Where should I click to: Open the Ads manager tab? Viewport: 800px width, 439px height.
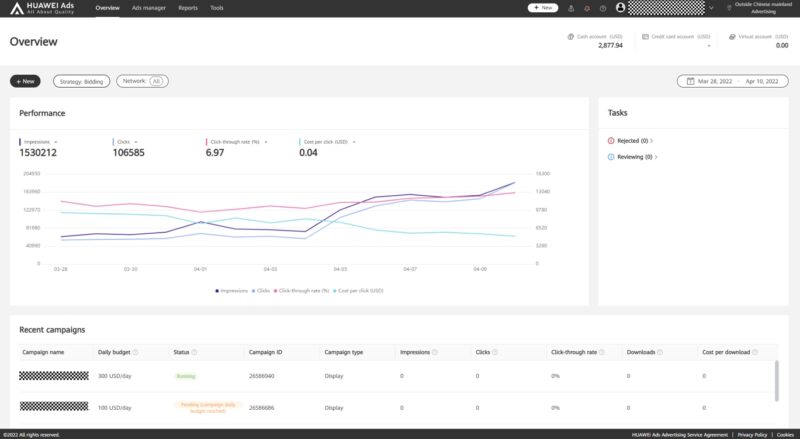tap(149, 7)
